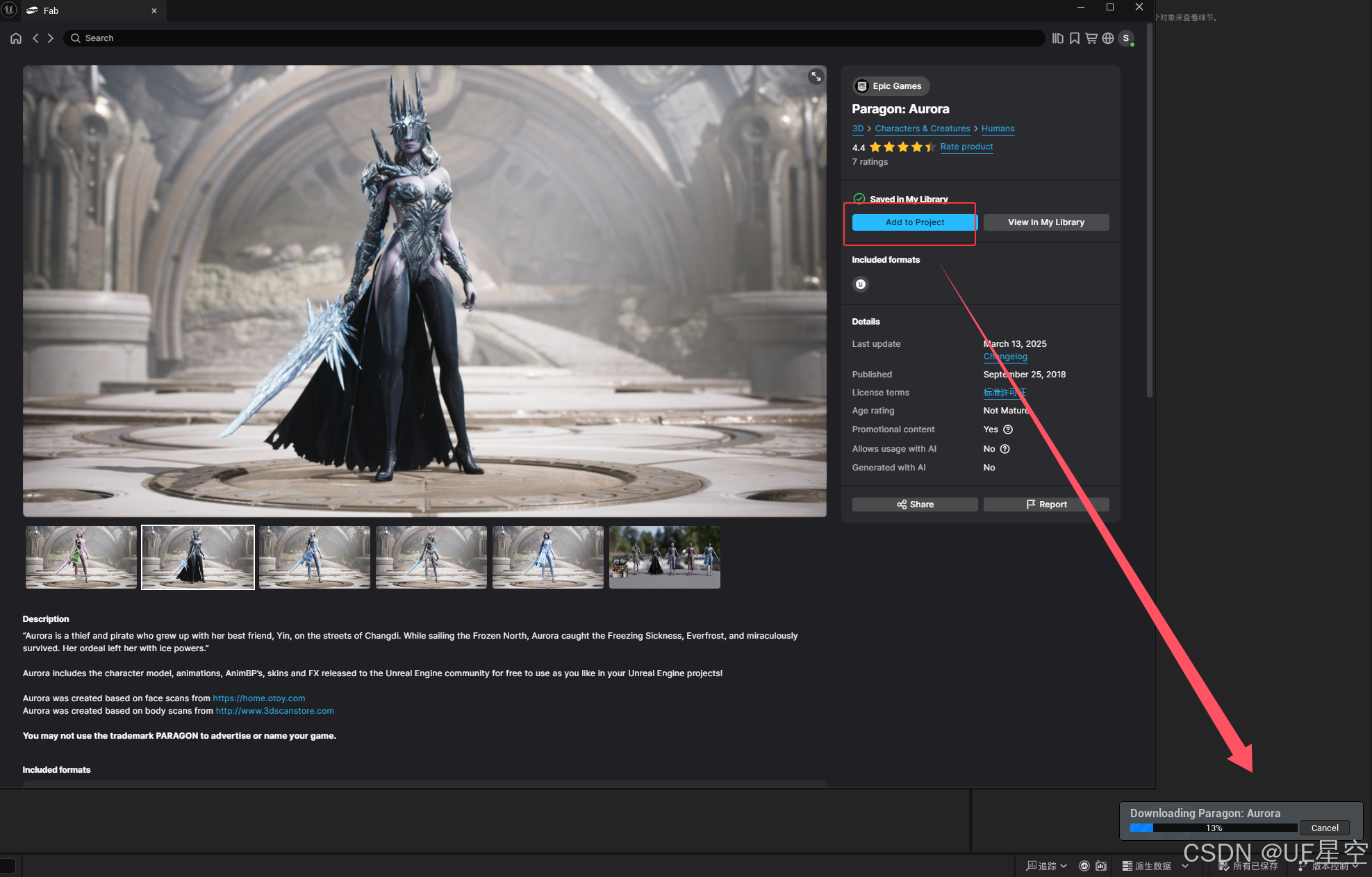
Task: Click the star rating display
Action: click(x=902, y=147)
